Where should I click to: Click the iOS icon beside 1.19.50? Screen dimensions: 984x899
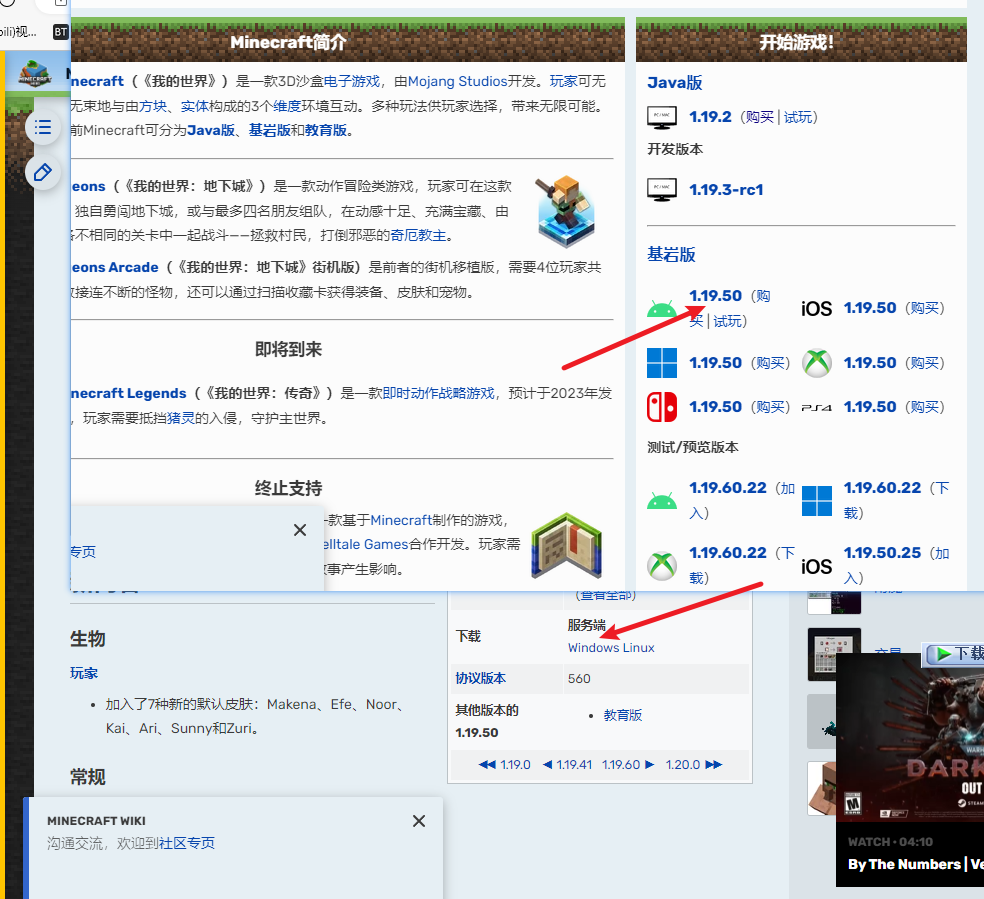816,309
